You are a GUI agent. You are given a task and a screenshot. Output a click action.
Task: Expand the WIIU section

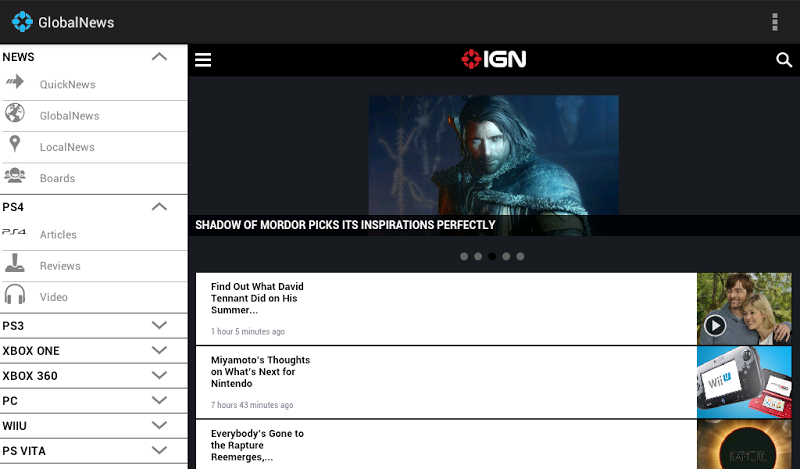[x=159, y=425]
